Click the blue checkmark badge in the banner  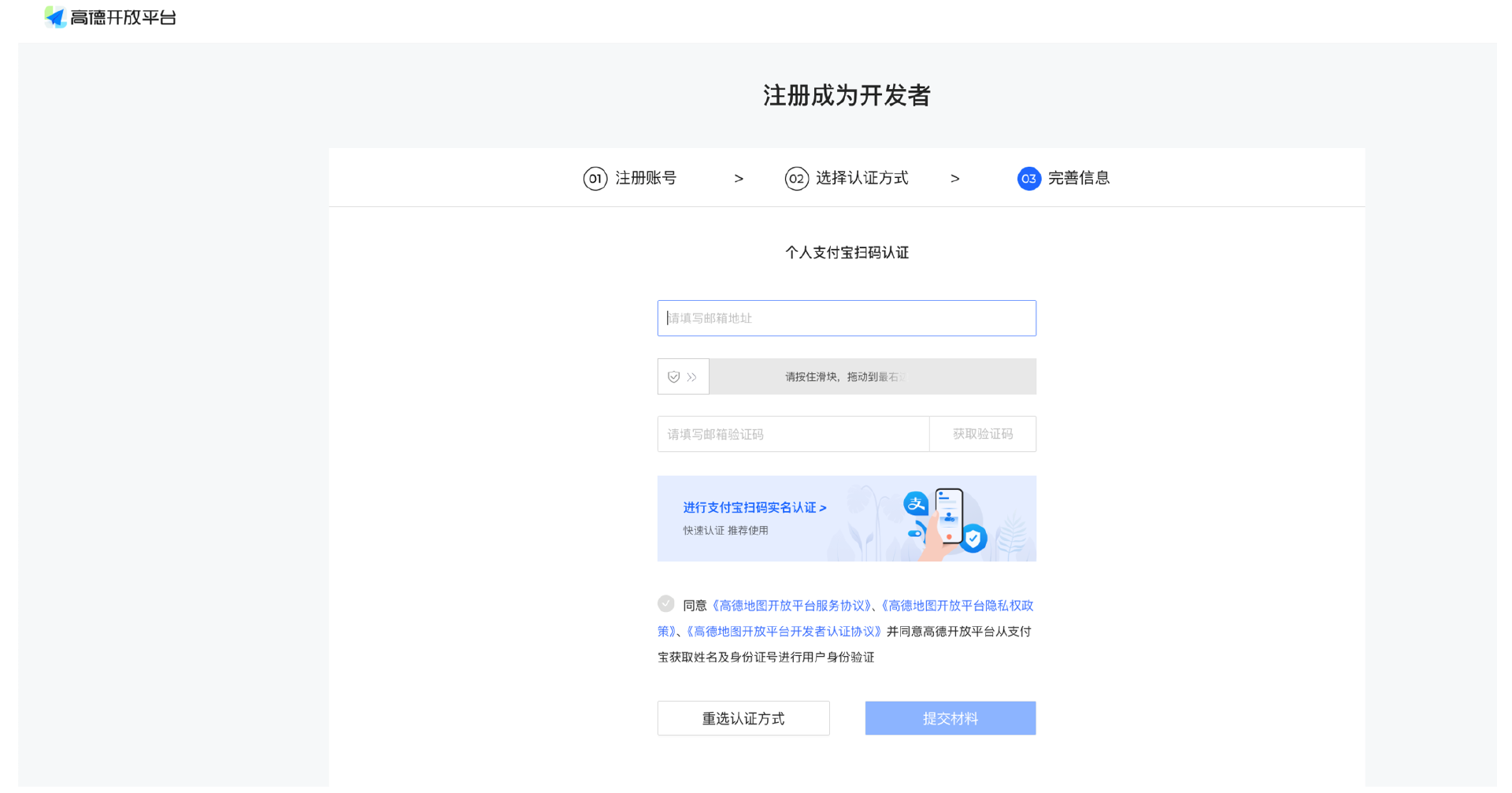click(973, 539)
